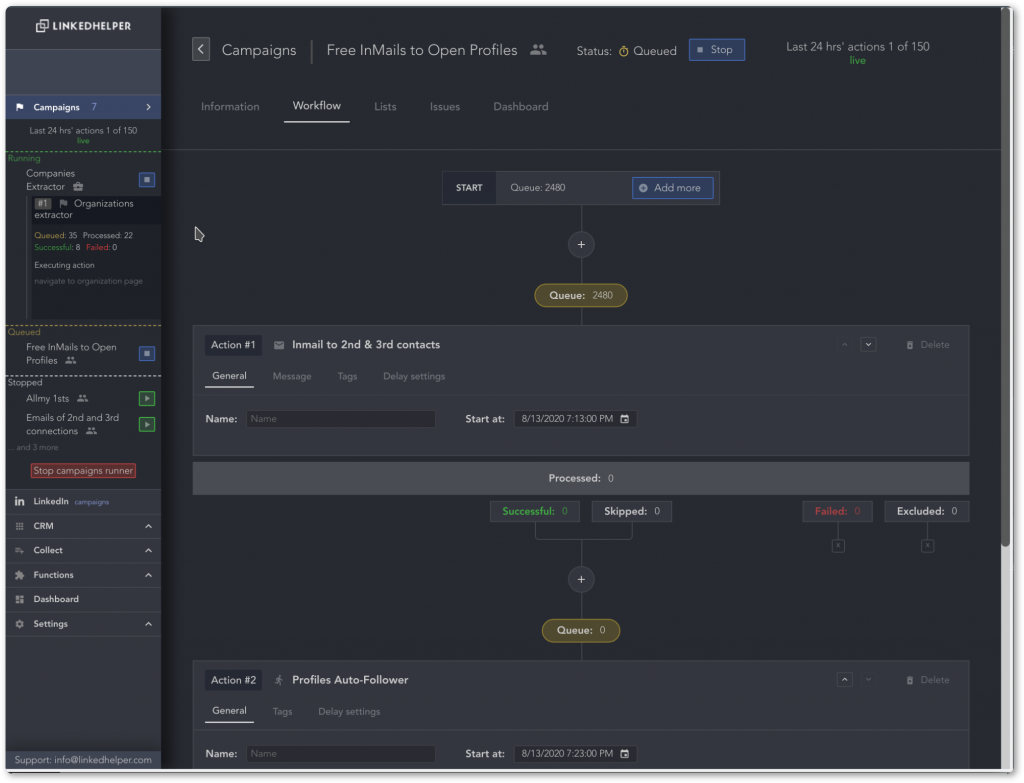Image resolution: width=1024 pixels, height=783 pixels.
Task: Switch to the Lists tab
Action: (385, 106)
